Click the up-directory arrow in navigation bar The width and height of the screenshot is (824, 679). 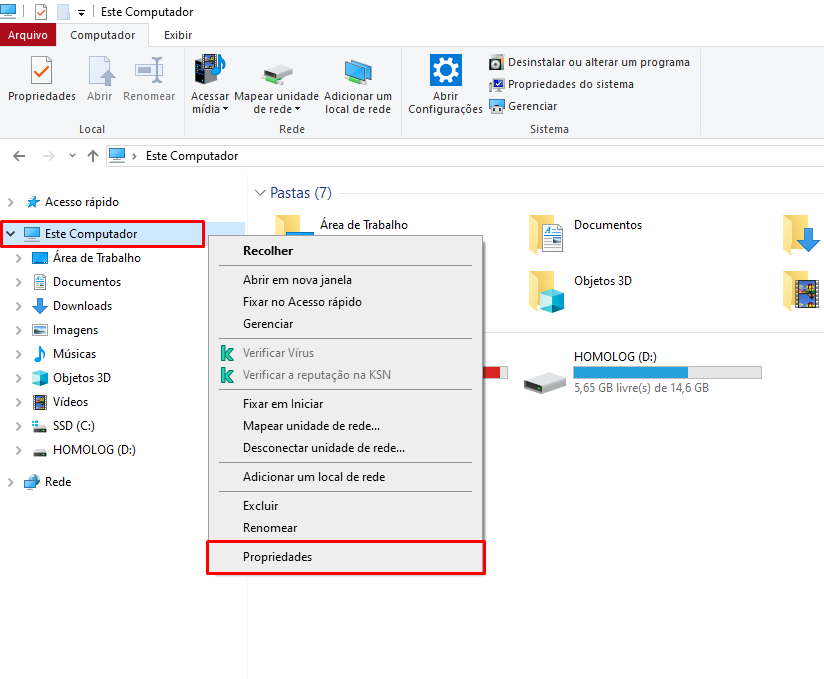pos(93,156)
